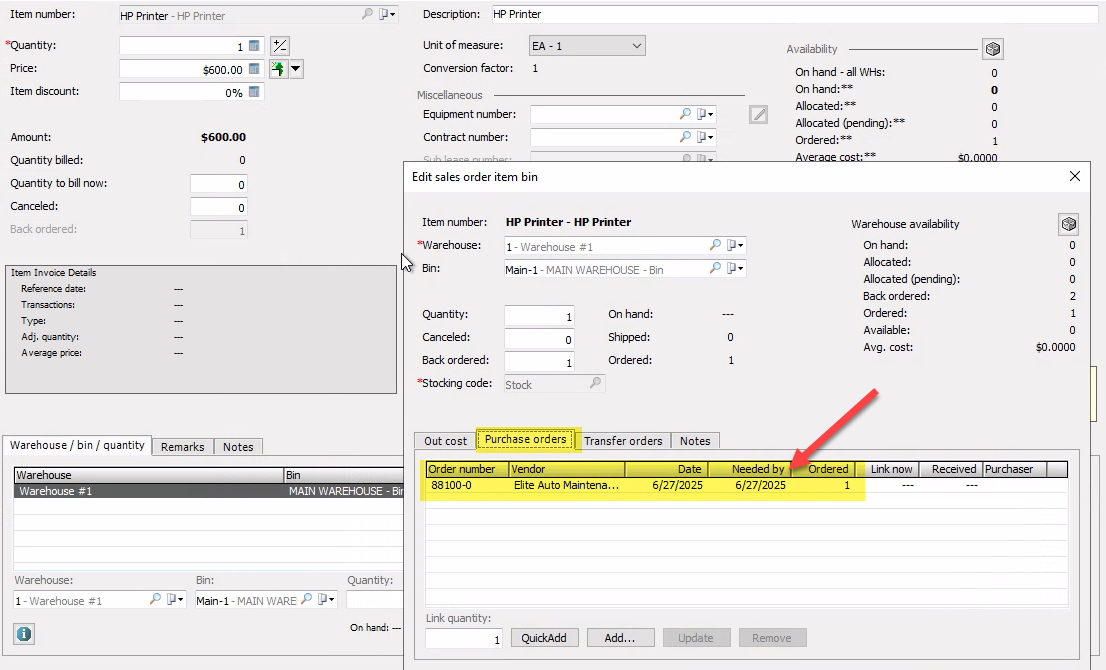Click the Elite Auto Maintena... vendor cell
The height and width of the screenshot is (670, 1106).
tap(566, 485)
